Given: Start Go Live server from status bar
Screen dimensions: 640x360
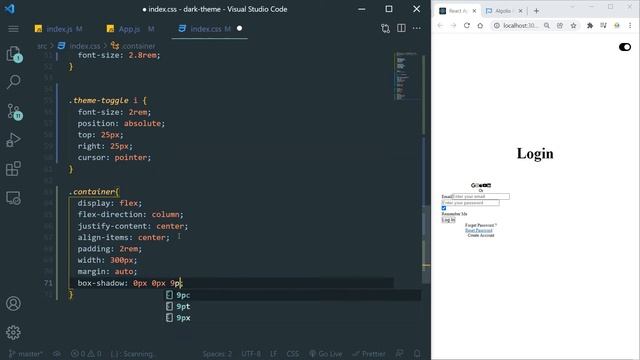Looking at the screenshot, I should pyautogui.click(x=325, y=354).
